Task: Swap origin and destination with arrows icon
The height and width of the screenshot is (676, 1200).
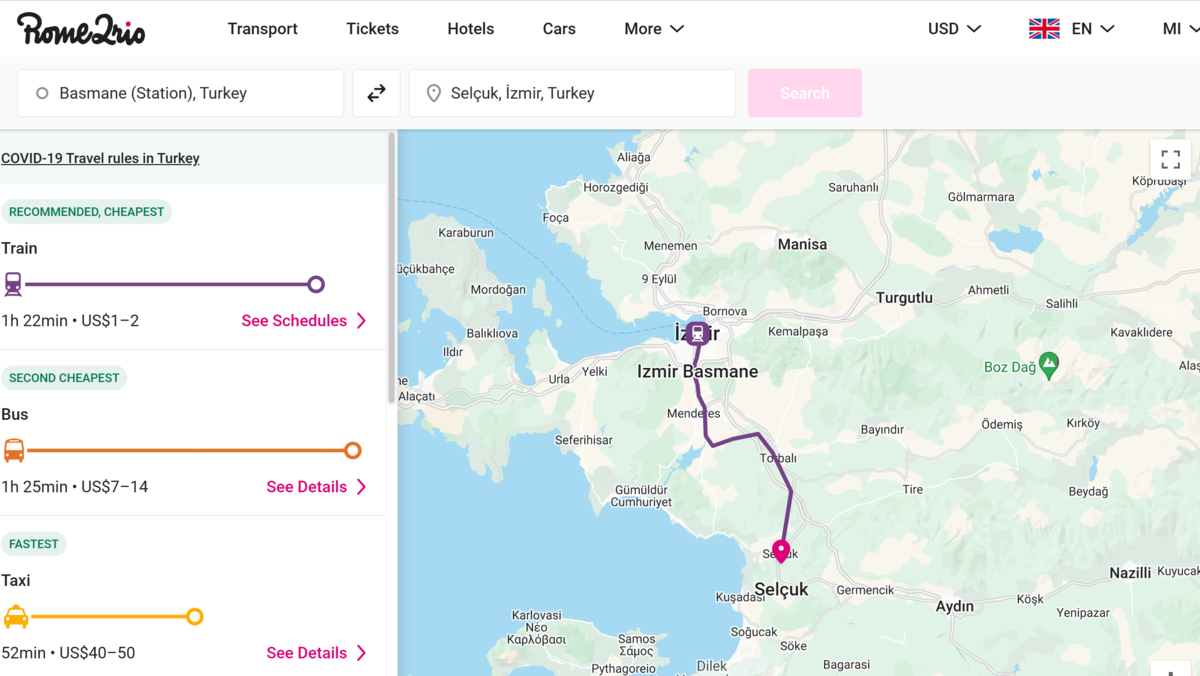Action: (376, 93)
